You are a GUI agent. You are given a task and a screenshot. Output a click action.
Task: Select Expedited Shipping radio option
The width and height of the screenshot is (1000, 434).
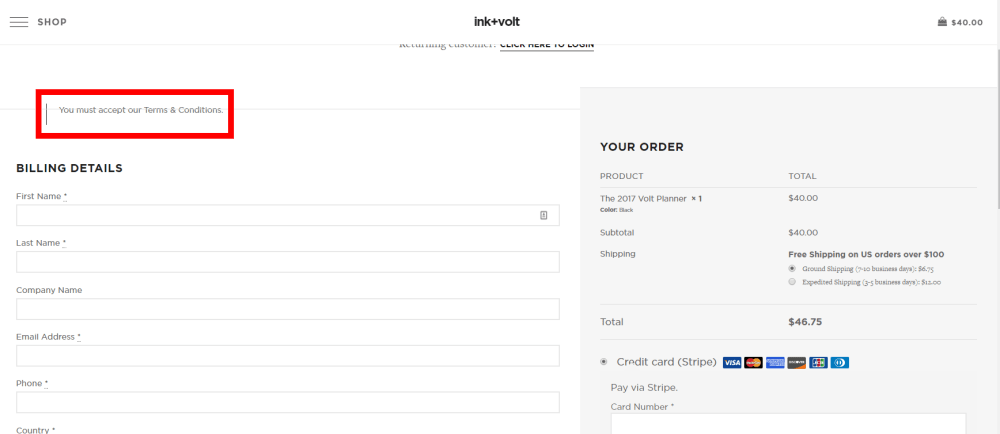coord(792,282)
